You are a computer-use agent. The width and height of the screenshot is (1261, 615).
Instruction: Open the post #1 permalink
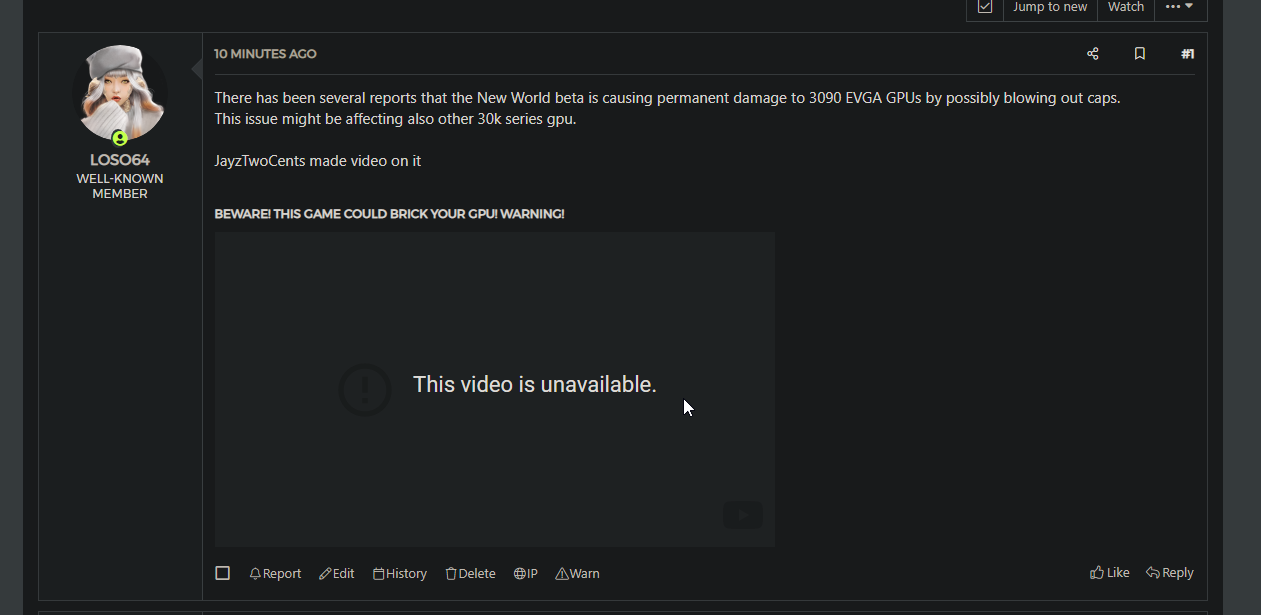(x=1187, y=54)
